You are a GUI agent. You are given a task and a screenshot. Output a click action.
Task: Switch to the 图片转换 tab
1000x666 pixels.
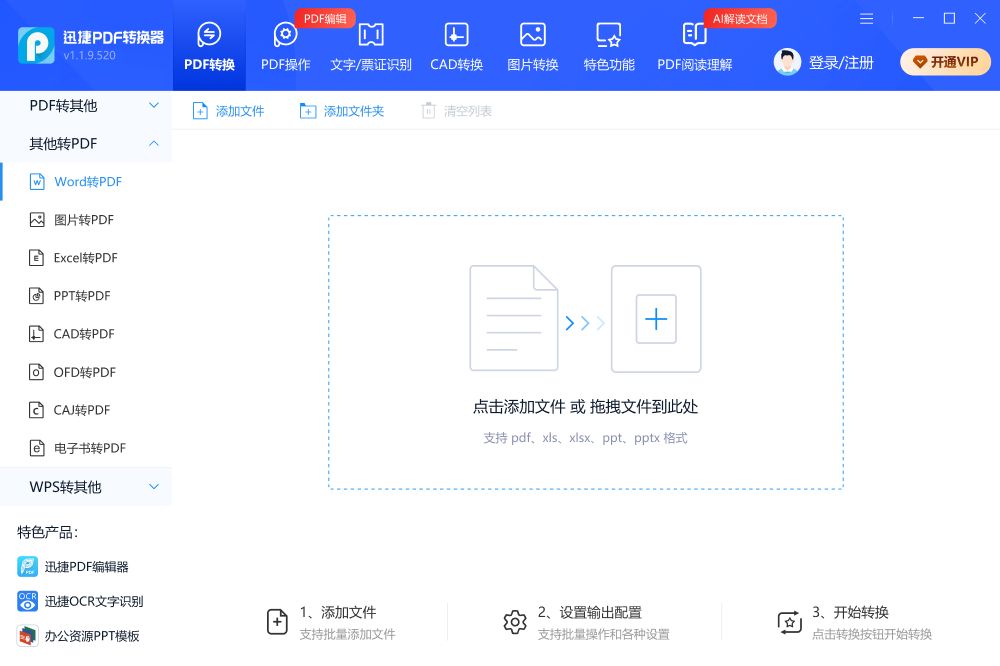click(x=532, y=45)
